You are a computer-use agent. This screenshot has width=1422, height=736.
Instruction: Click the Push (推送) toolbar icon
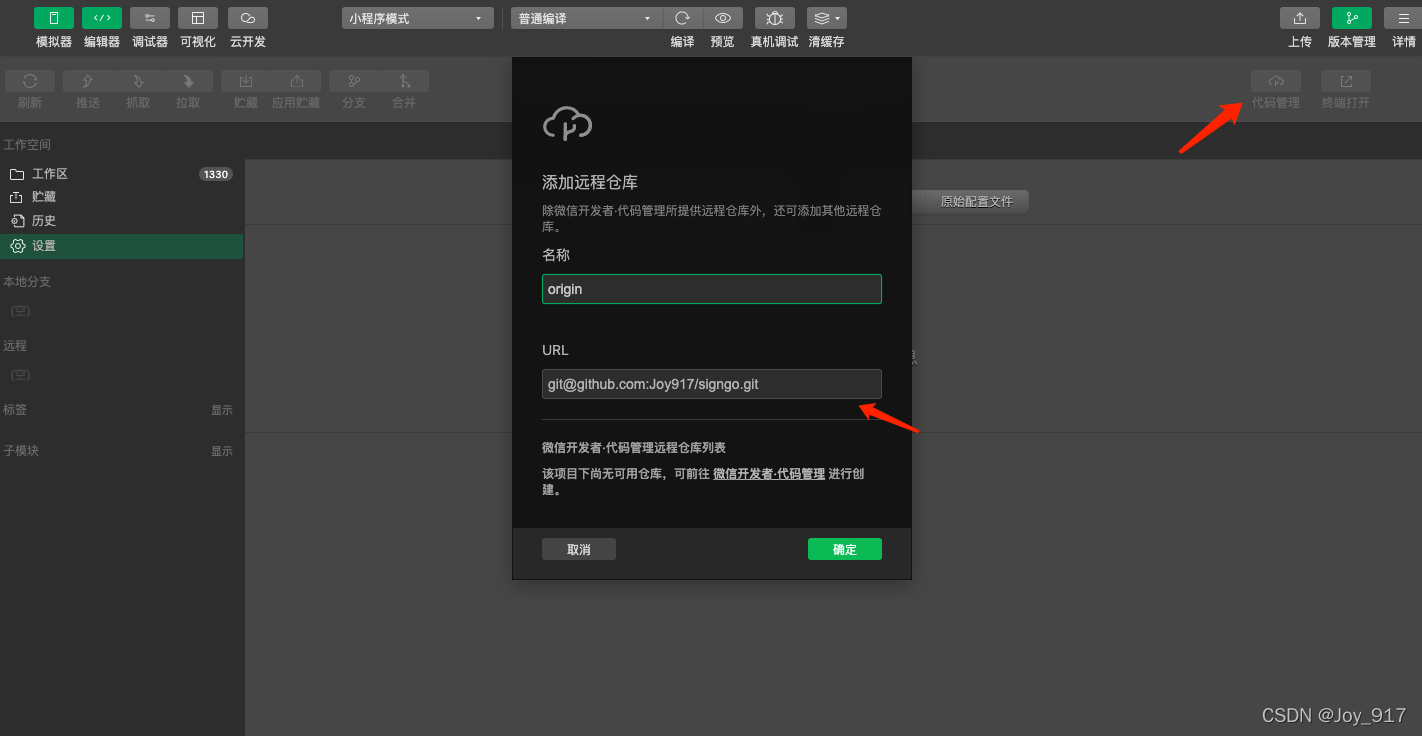pyautogui.click(x=88, y=81)
